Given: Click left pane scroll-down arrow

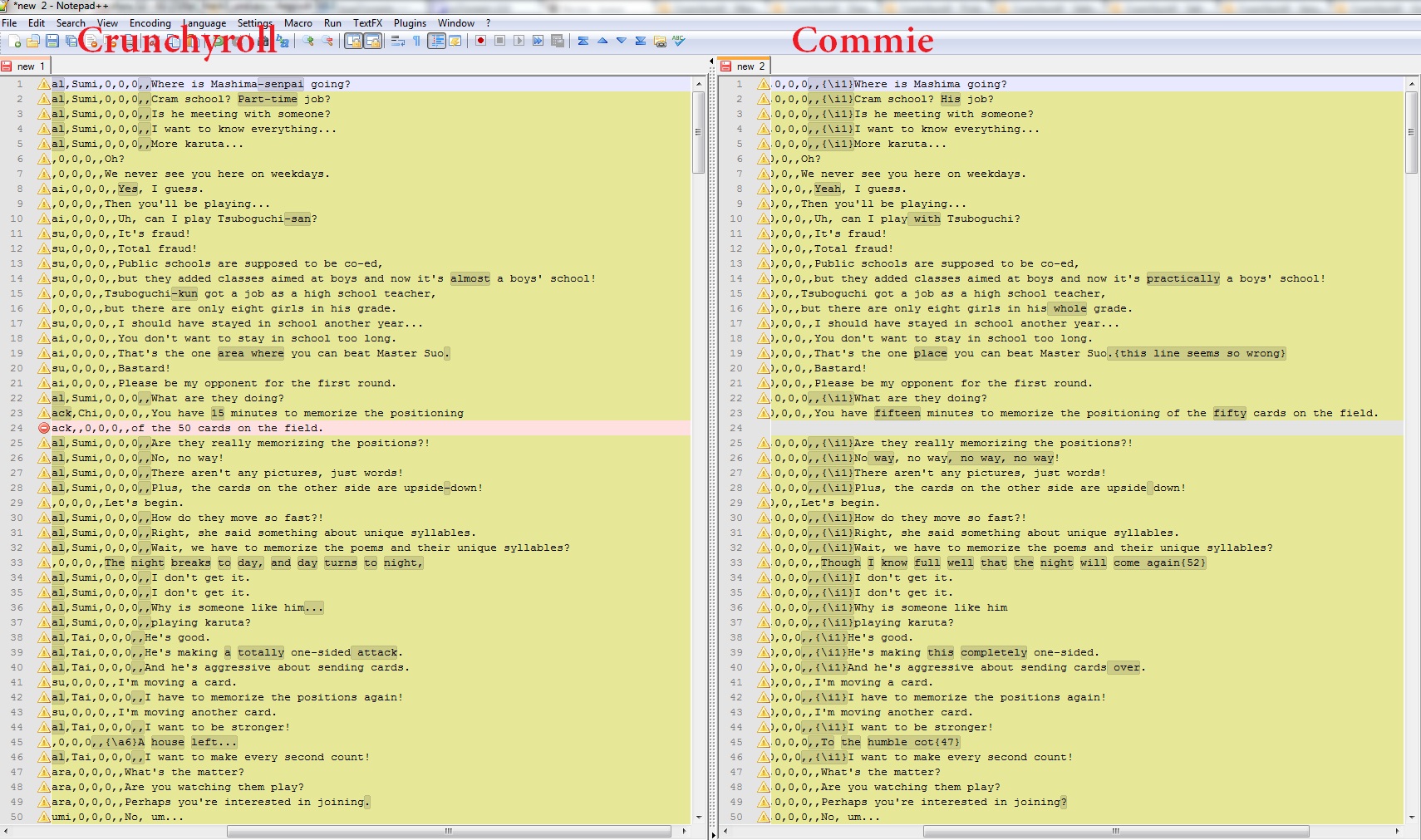Looking at the screenshot, I should pyautogui.click(x=698, y=818).
